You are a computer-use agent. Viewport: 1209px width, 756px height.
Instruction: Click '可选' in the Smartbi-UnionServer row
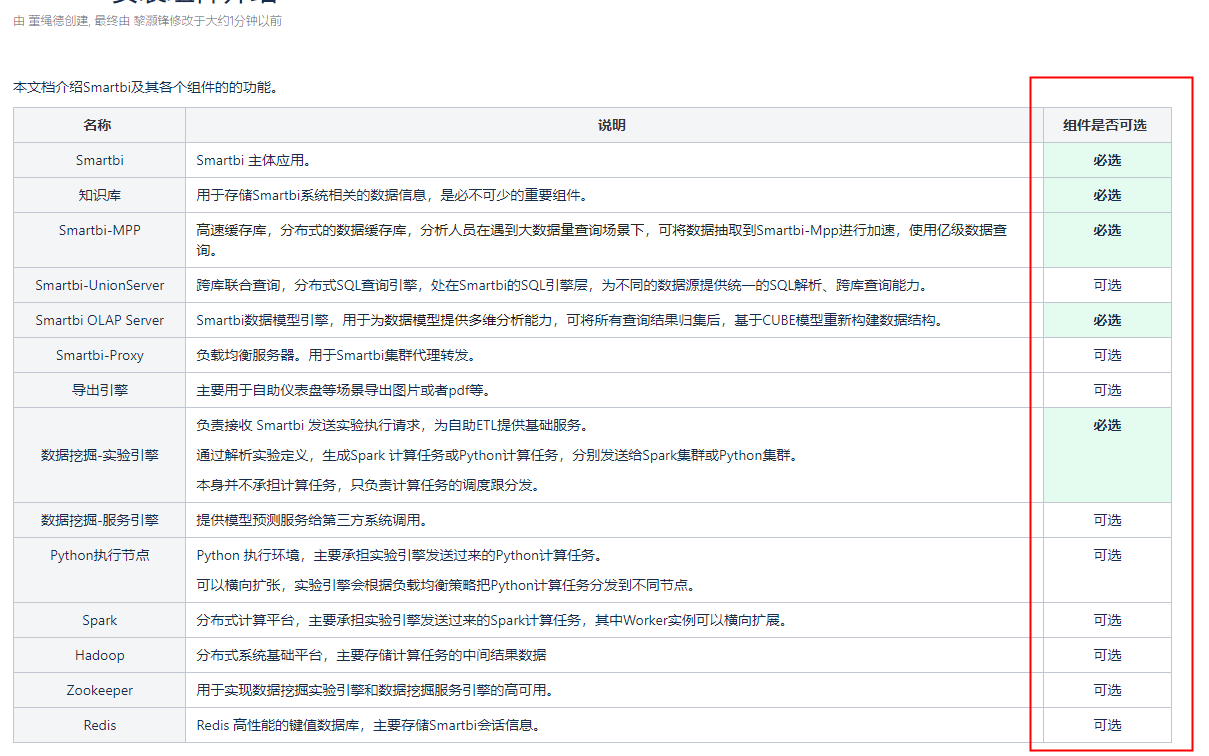click(1107, 285)
